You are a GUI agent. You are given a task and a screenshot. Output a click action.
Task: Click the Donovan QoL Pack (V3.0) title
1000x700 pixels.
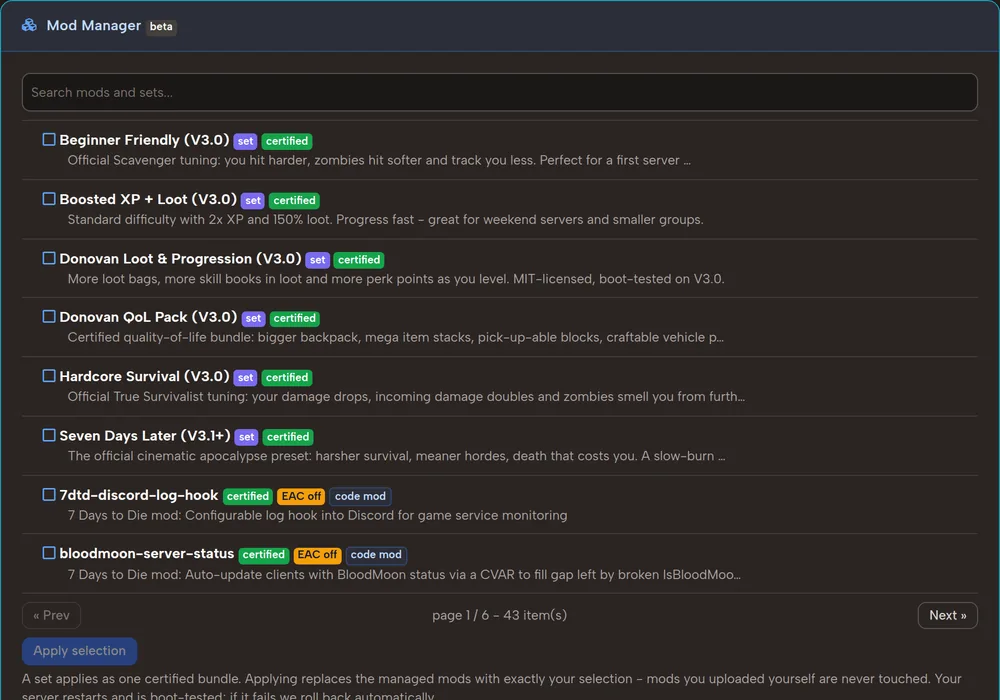click(x=148, y=317)
